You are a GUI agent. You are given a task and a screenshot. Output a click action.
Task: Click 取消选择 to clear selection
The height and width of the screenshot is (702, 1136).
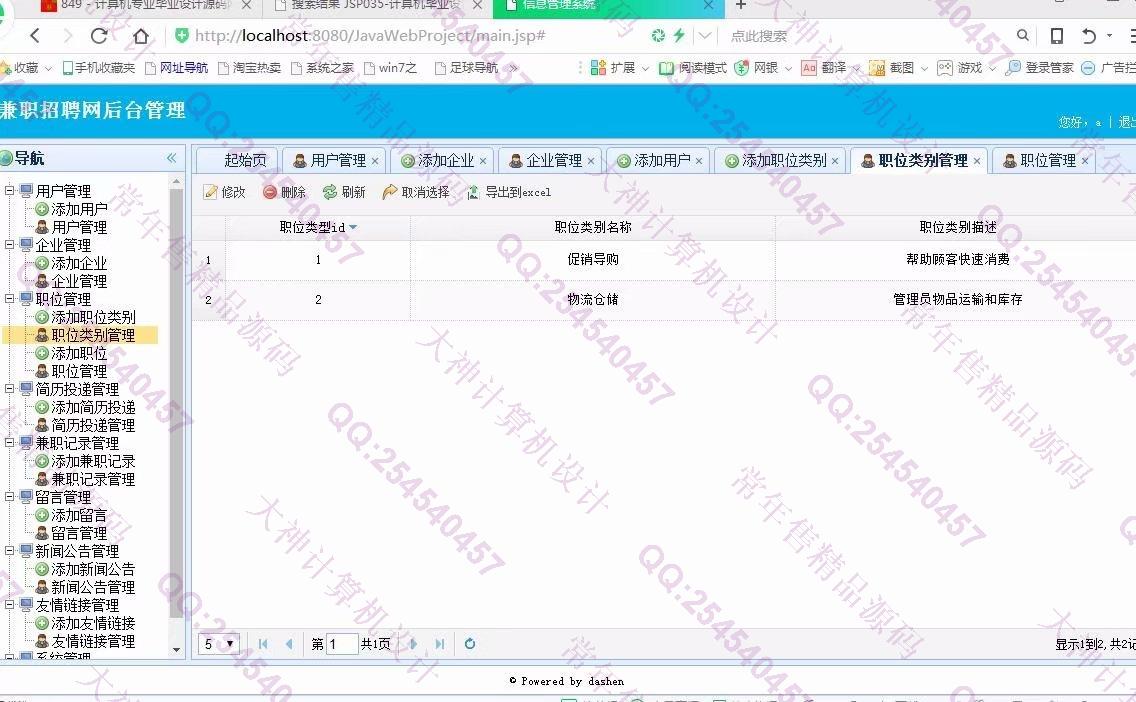click(x=416, y=192)
